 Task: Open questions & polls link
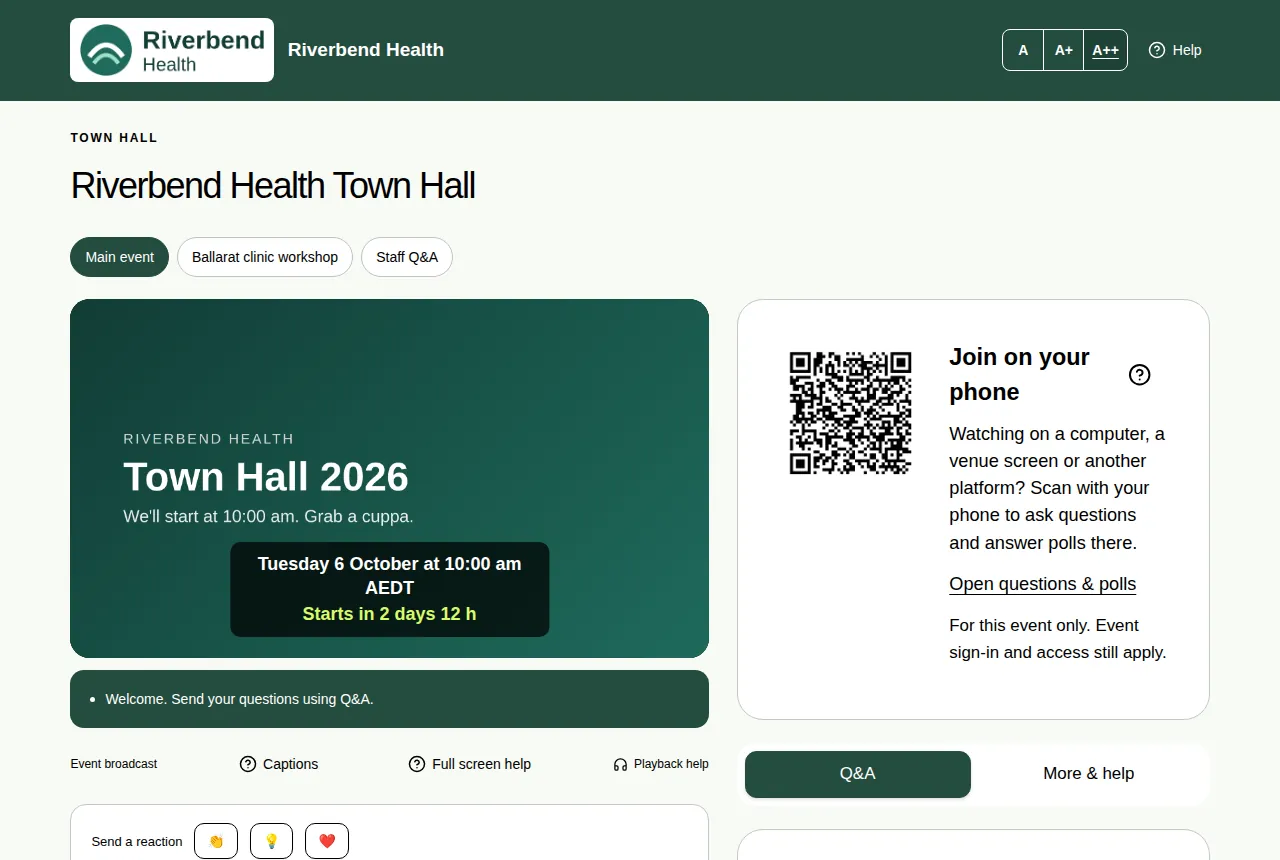tap(1043, 584)
